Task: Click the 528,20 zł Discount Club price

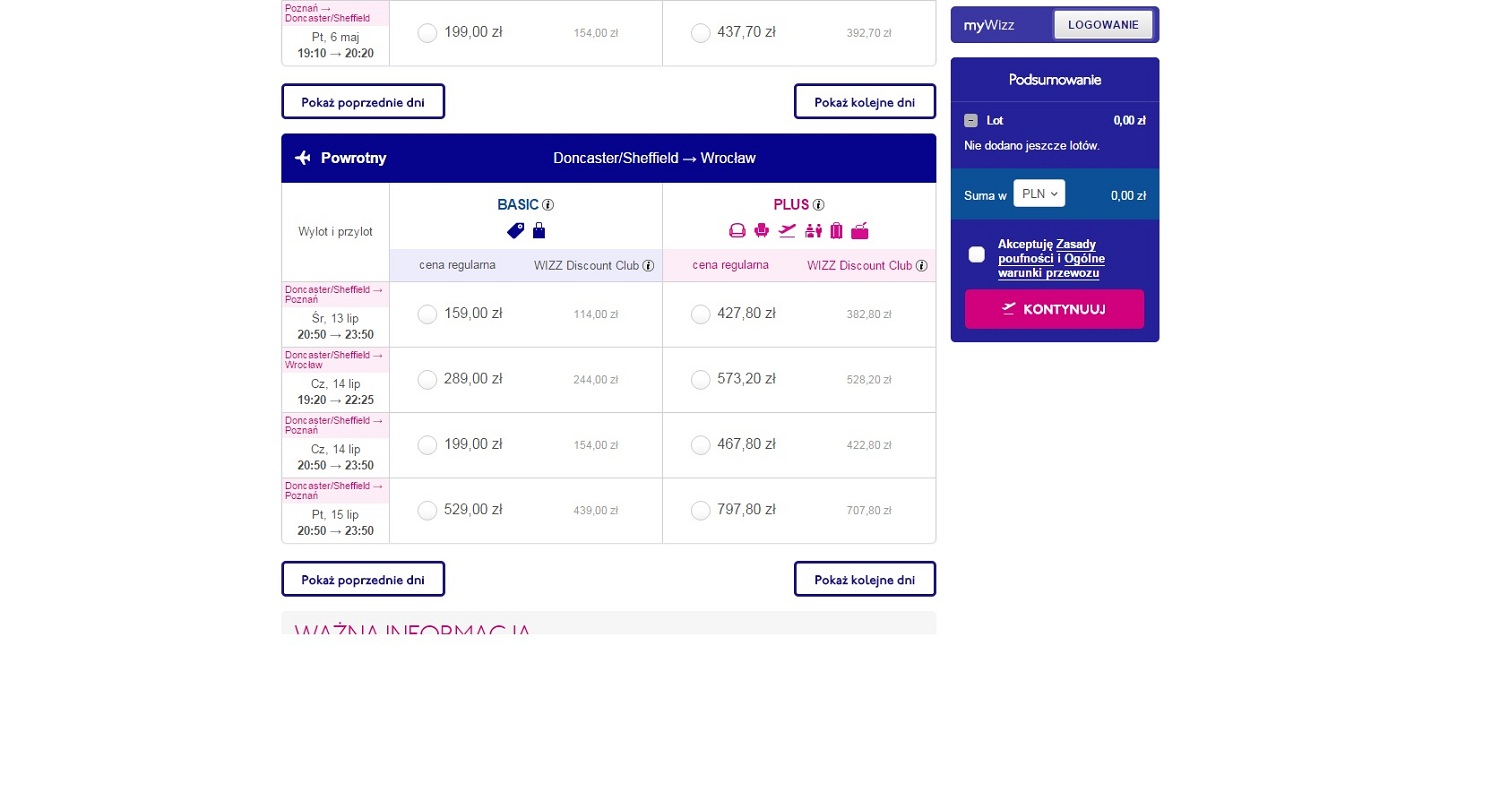Action: (x=869, y=380)
